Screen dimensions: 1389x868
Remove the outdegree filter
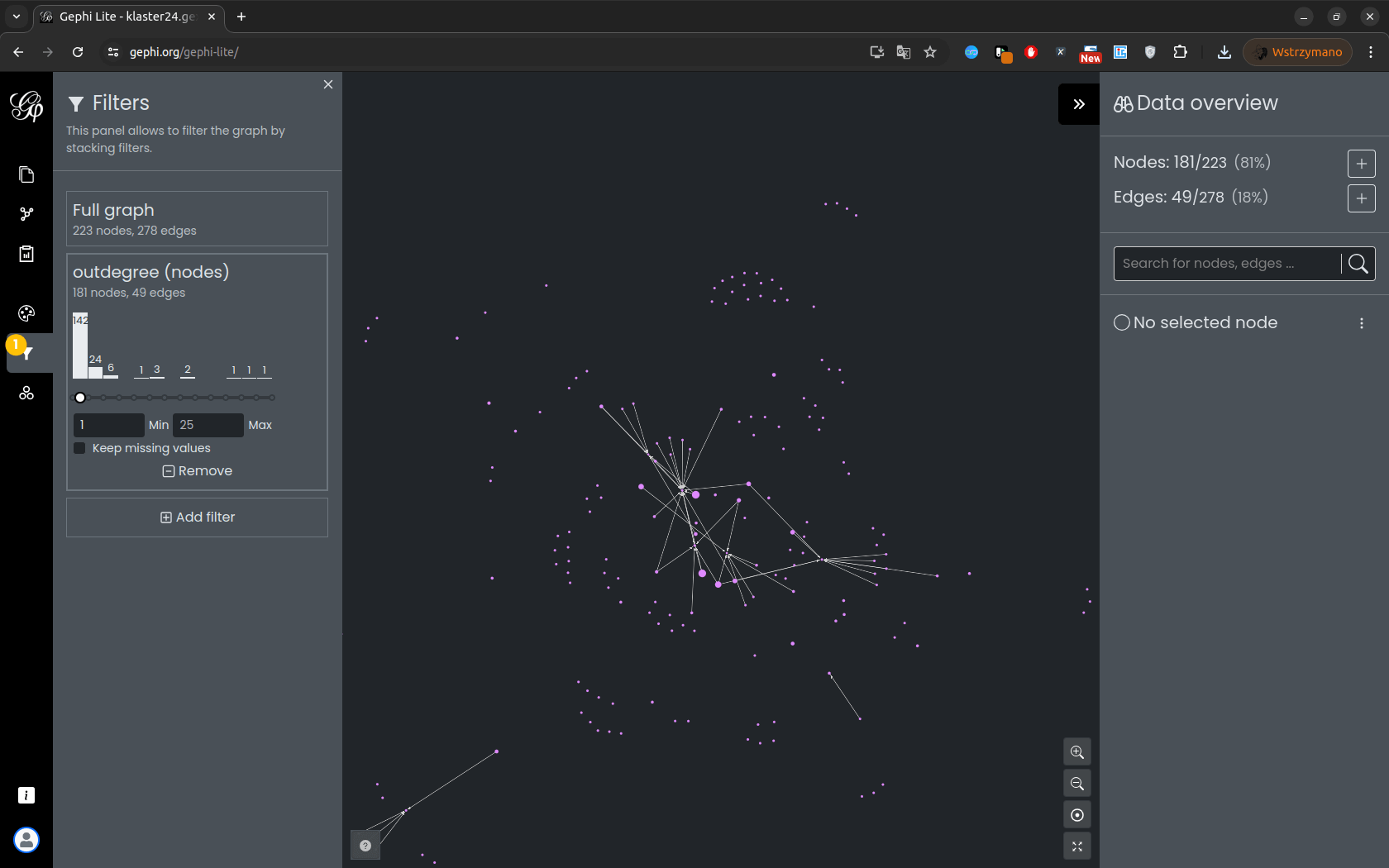coord(198,471)
